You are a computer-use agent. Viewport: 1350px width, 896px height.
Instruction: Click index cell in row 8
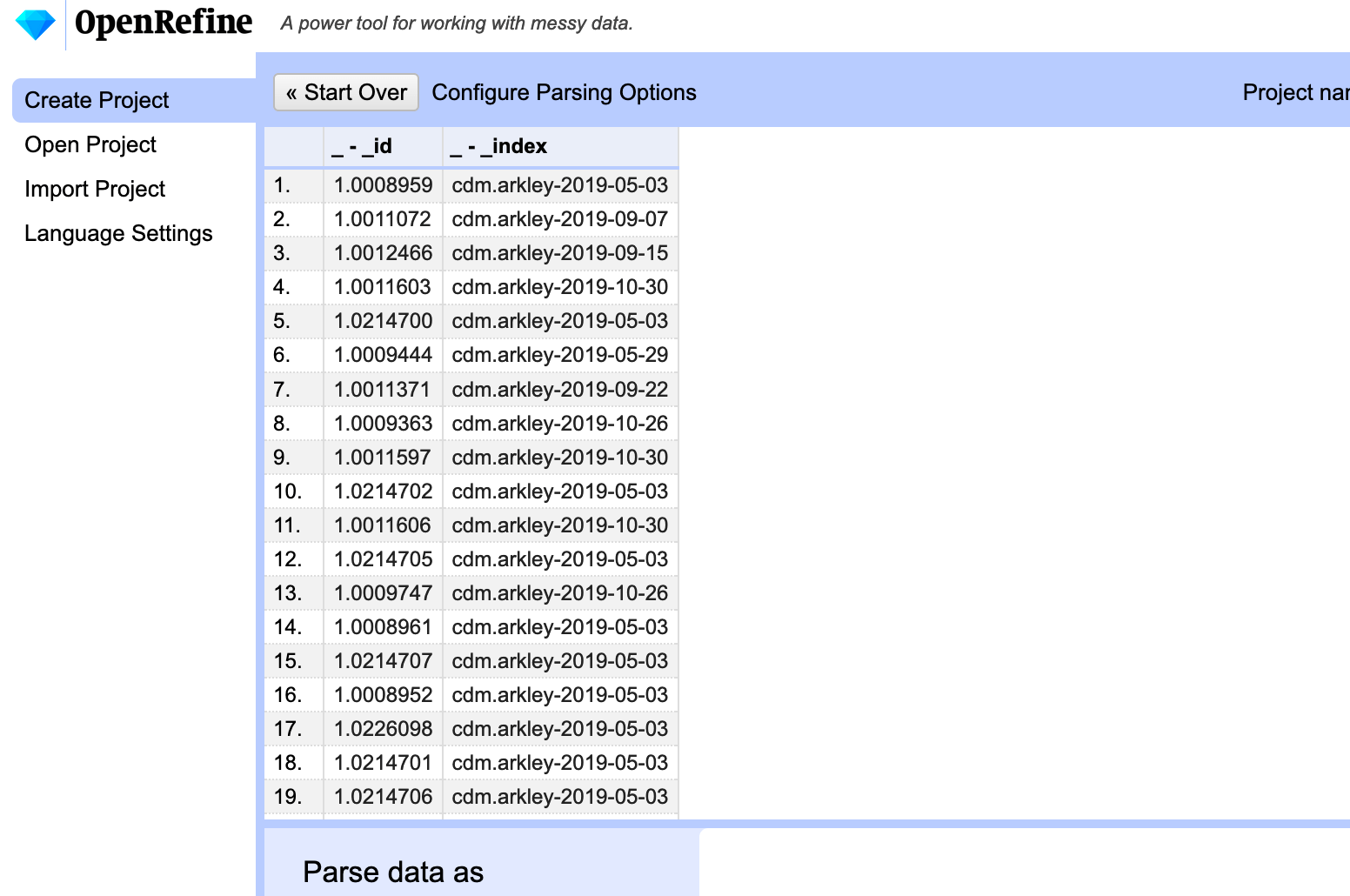(560, 424)
